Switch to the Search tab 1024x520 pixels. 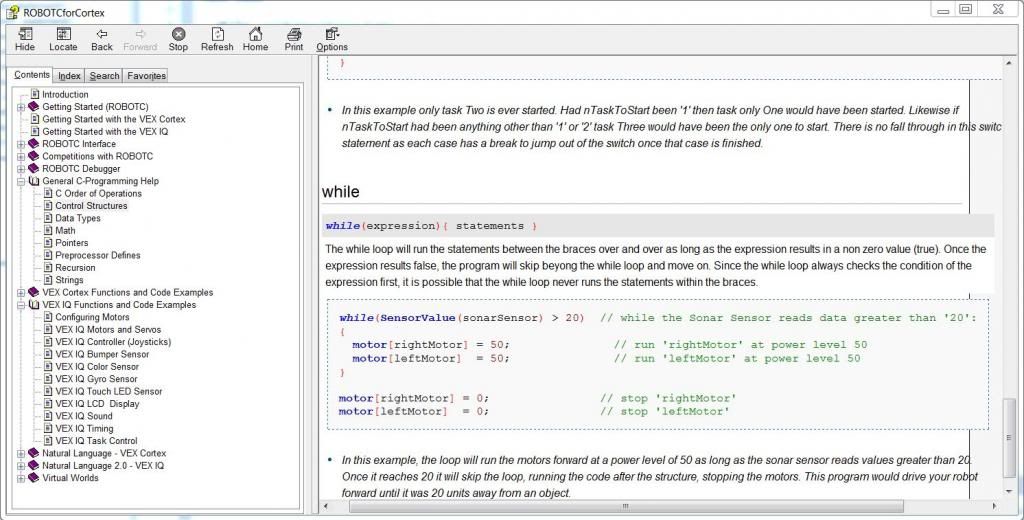tap(104, 76)
